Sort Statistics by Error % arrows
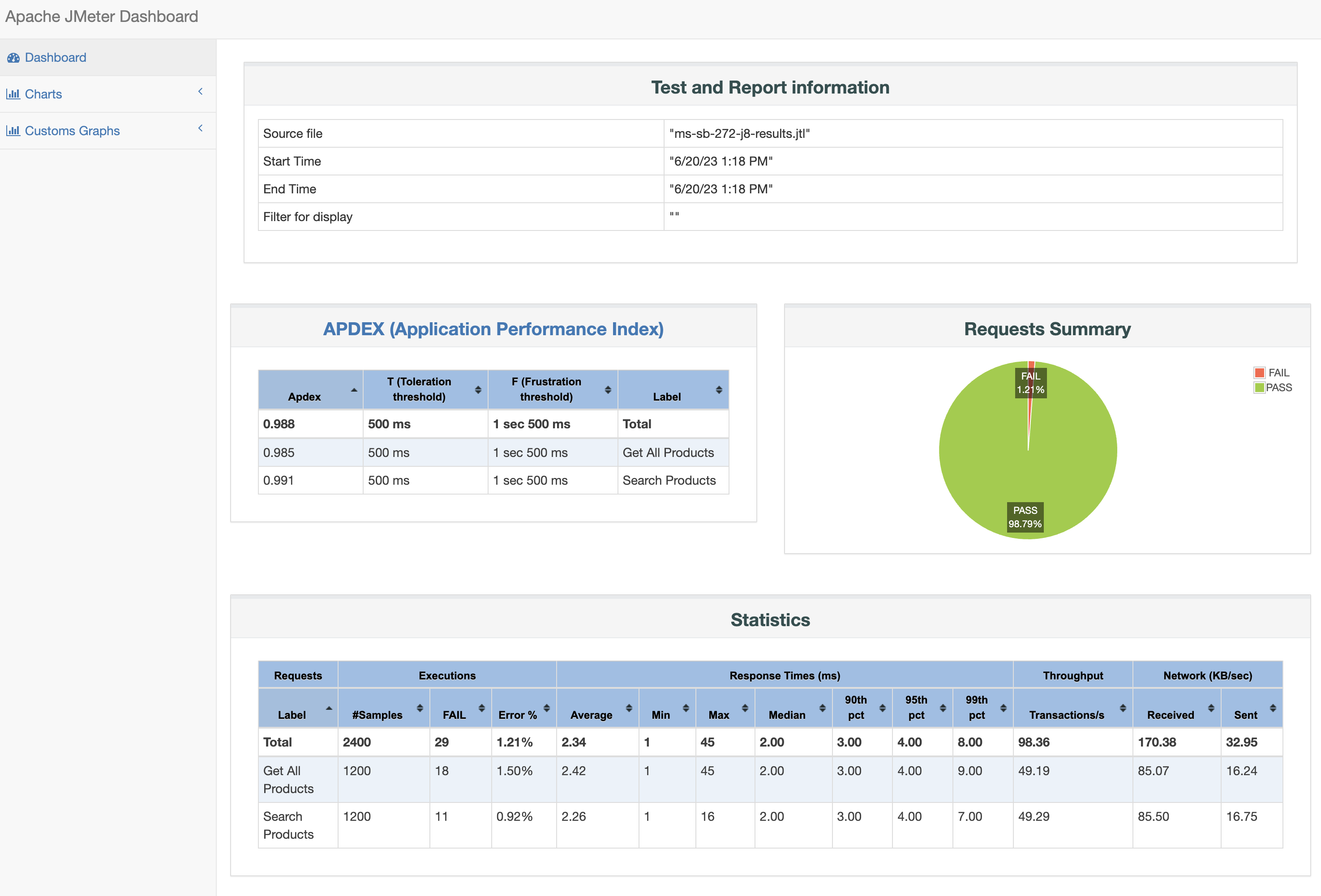The image size is (1321, 896). [x=546, y=708]
